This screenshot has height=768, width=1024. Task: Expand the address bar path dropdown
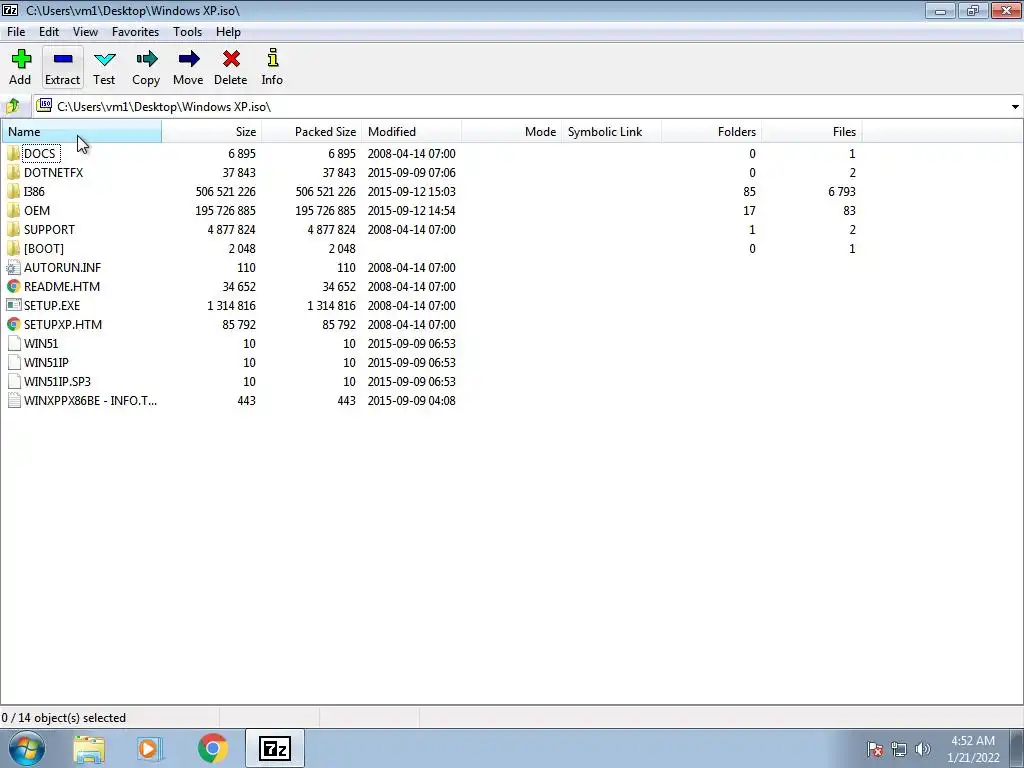pyautogui.click(x=1015, y=106)
